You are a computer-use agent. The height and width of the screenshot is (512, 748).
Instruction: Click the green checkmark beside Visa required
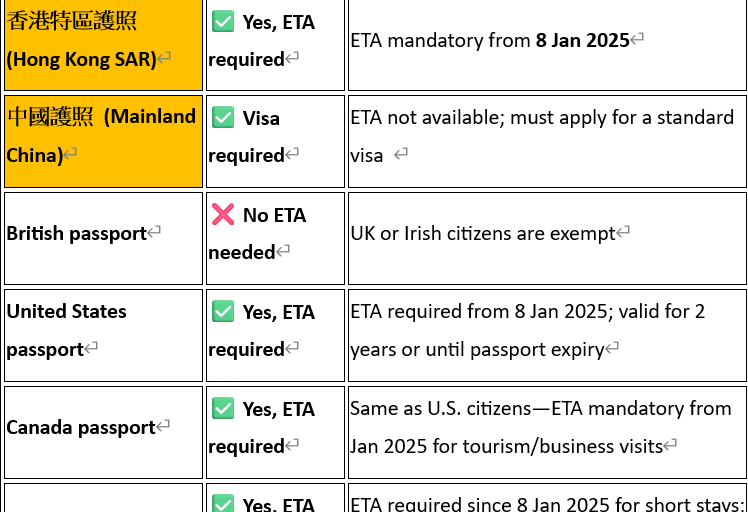[x=223, y=117]
